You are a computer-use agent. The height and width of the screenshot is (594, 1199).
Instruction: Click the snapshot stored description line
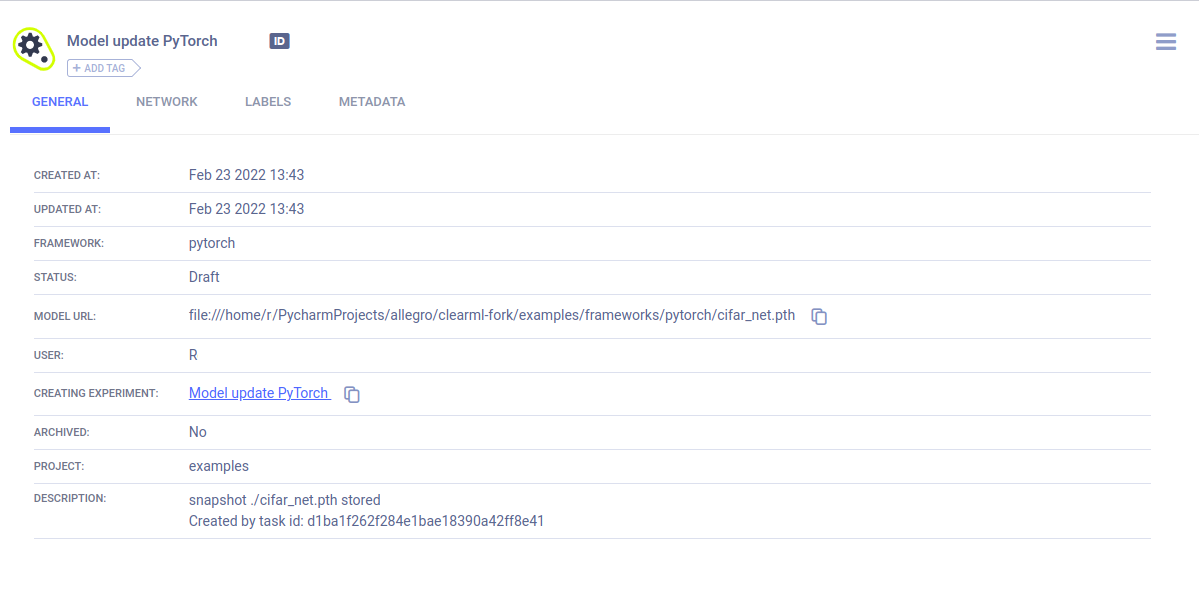(284, 500)
